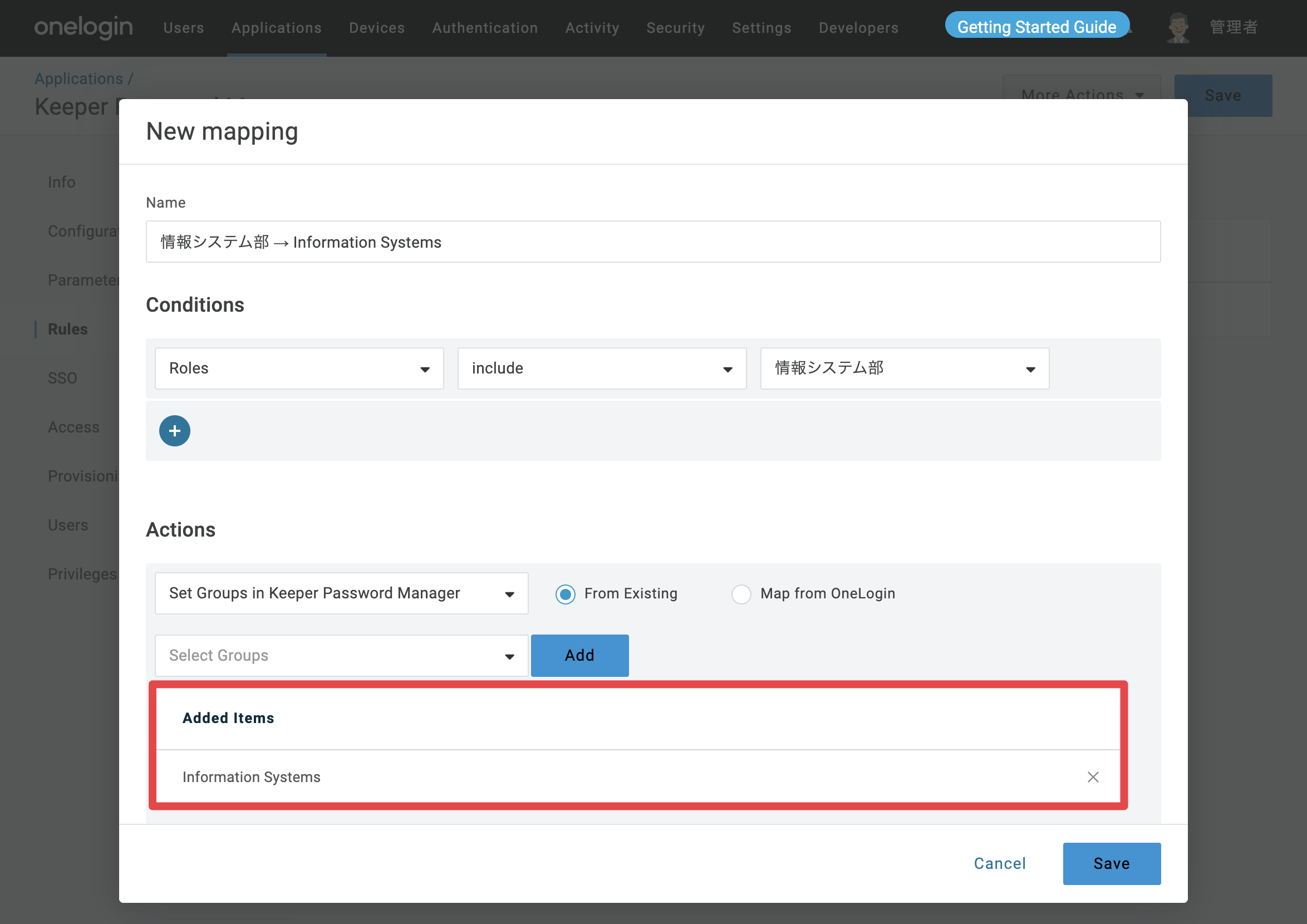Go to the Applications breadcrumb link
This screenshot has width=1307, height=924.
(78, 78)
